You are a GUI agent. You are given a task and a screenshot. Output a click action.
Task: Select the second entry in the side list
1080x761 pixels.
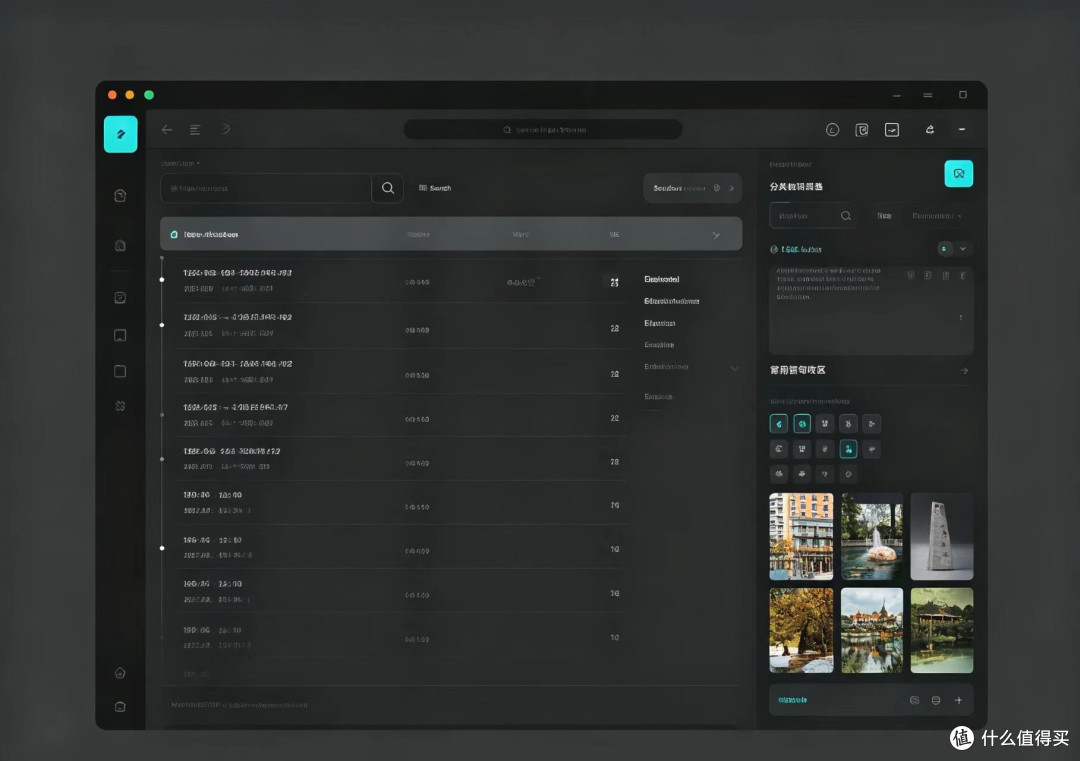[672, 301]
